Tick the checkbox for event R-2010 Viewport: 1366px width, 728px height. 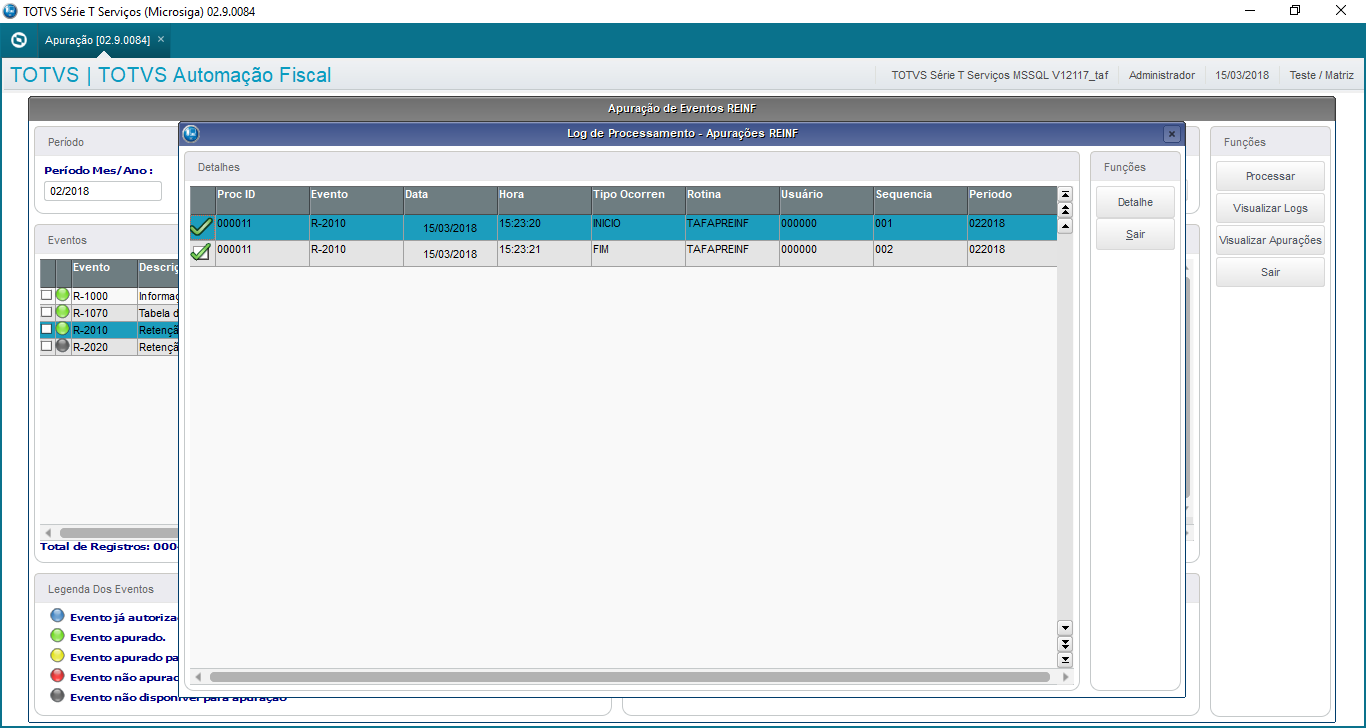point(46,329)
